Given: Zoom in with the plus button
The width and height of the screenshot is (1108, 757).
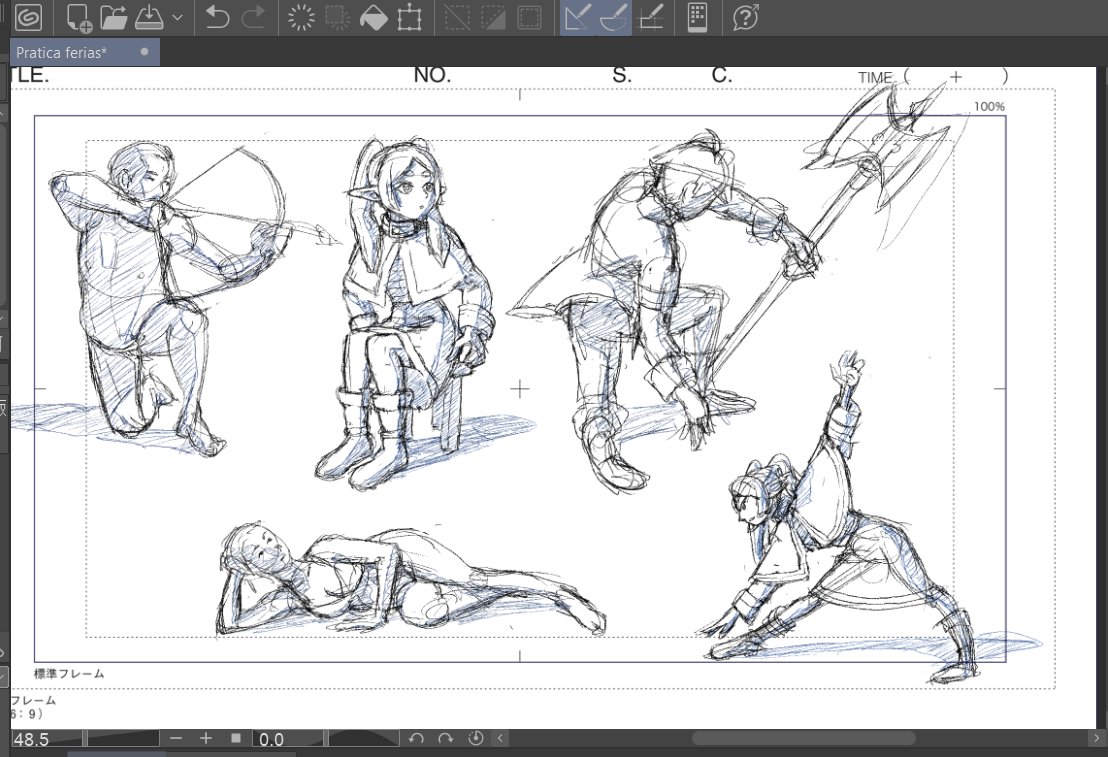Looking at the screenshot, I should (206, 738).
